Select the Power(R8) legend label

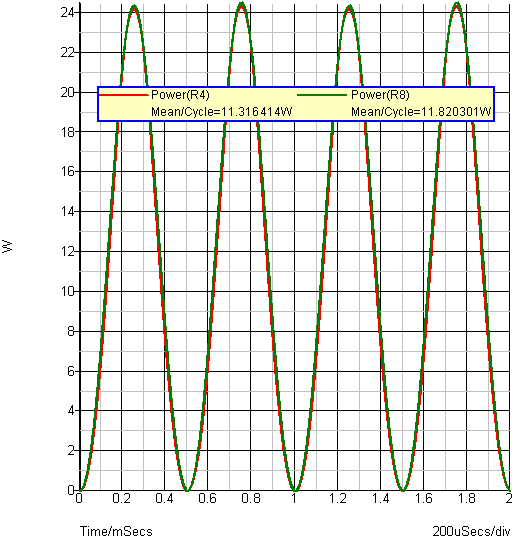coord(380,95)
